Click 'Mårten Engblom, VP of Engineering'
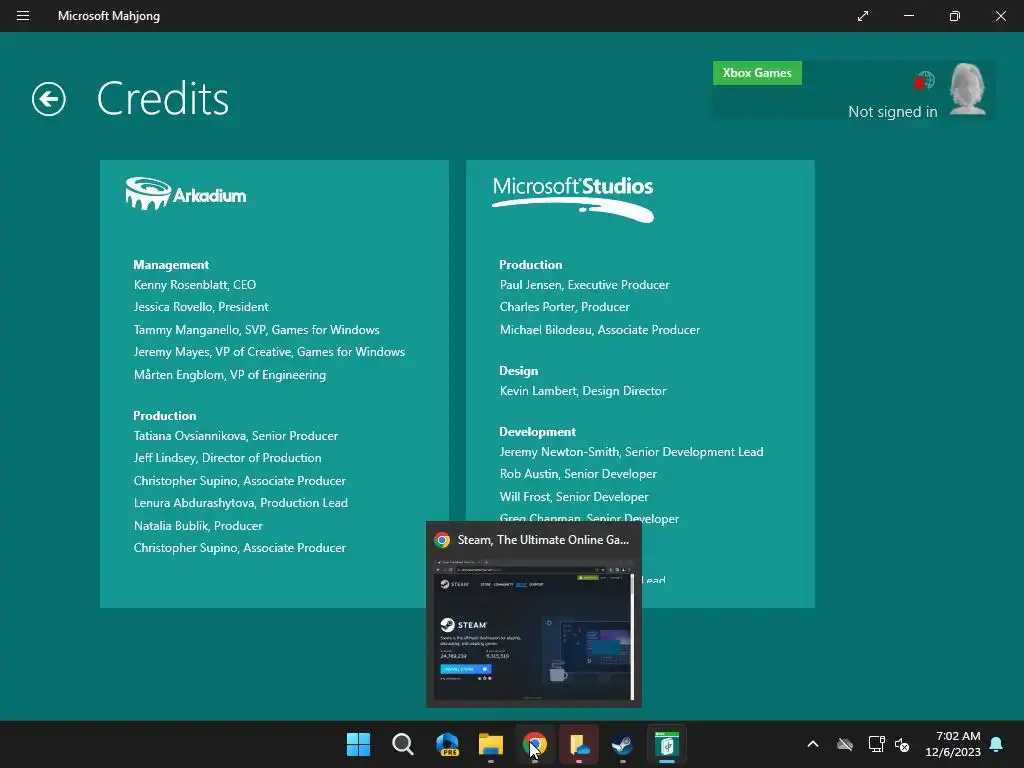The height and width of the screenshot is (768, 1024). click(x=230, y=375)
